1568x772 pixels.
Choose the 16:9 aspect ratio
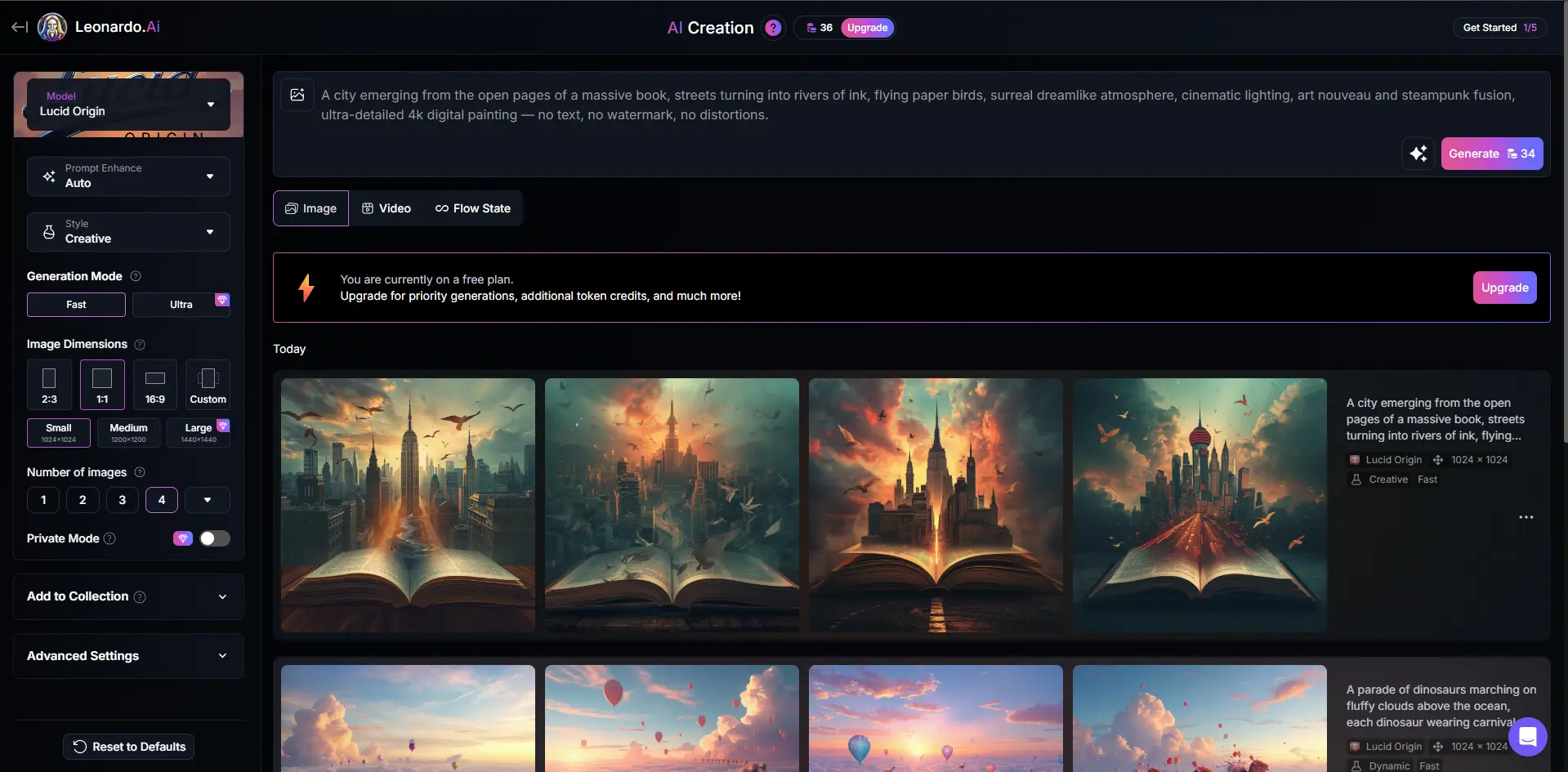point(155,385)
